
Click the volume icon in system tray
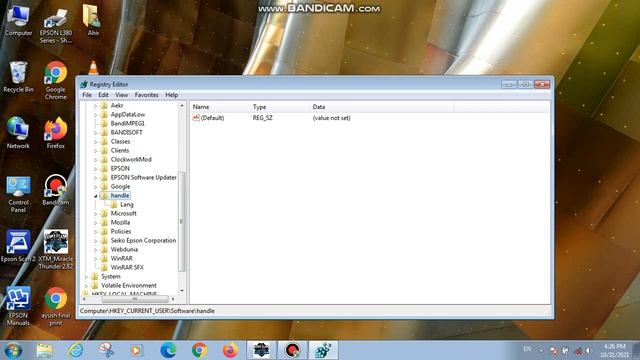tap(589, 351)
